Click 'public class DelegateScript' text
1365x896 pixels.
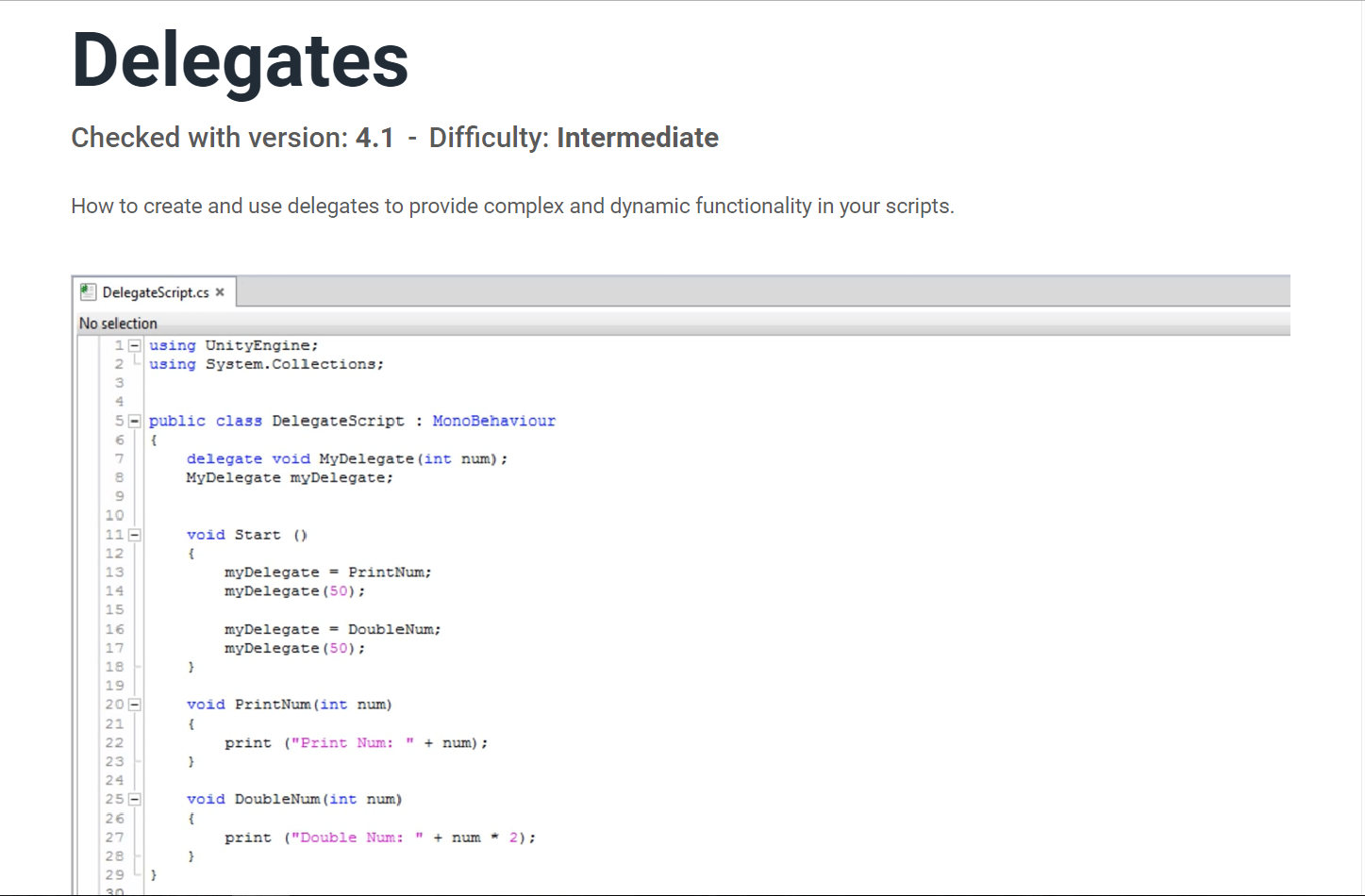point(276,421)
